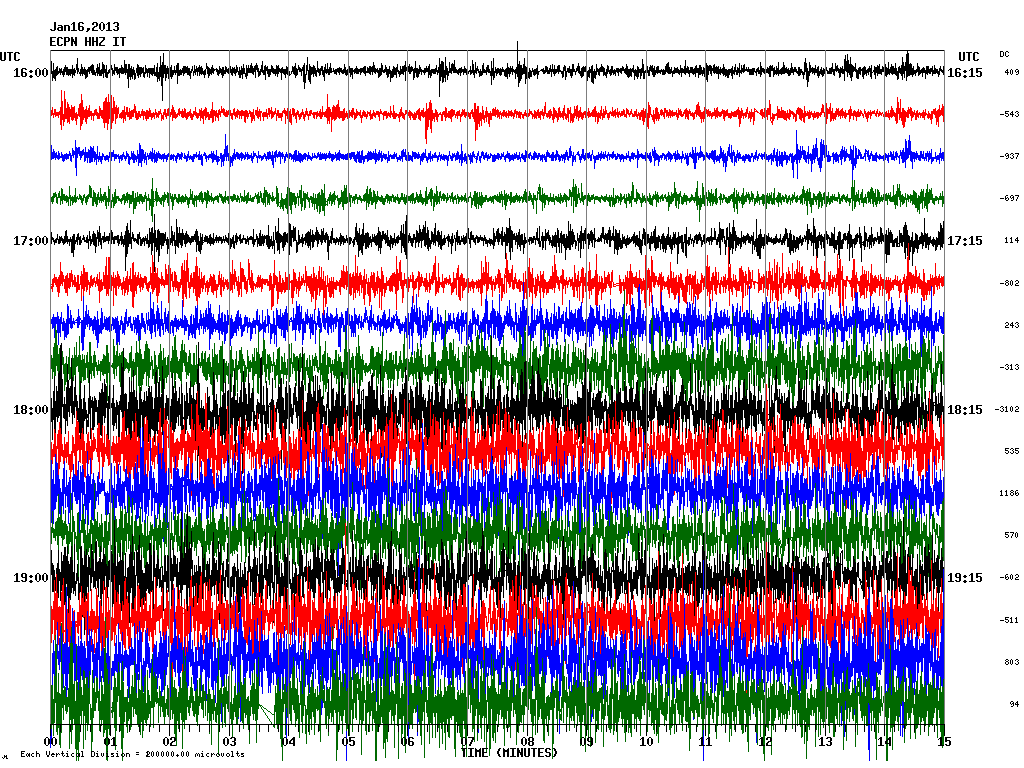The height and width of the screenshot is (768, 1024).
Task: Click the DC offset value 535
Action: click(1012, 451)
